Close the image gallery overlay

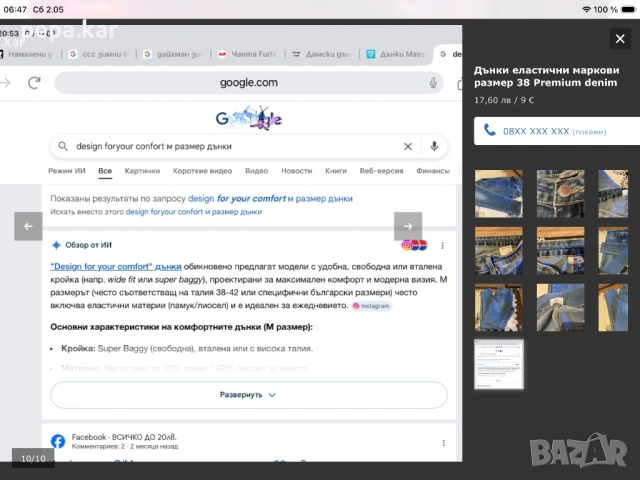pos(620,39)
